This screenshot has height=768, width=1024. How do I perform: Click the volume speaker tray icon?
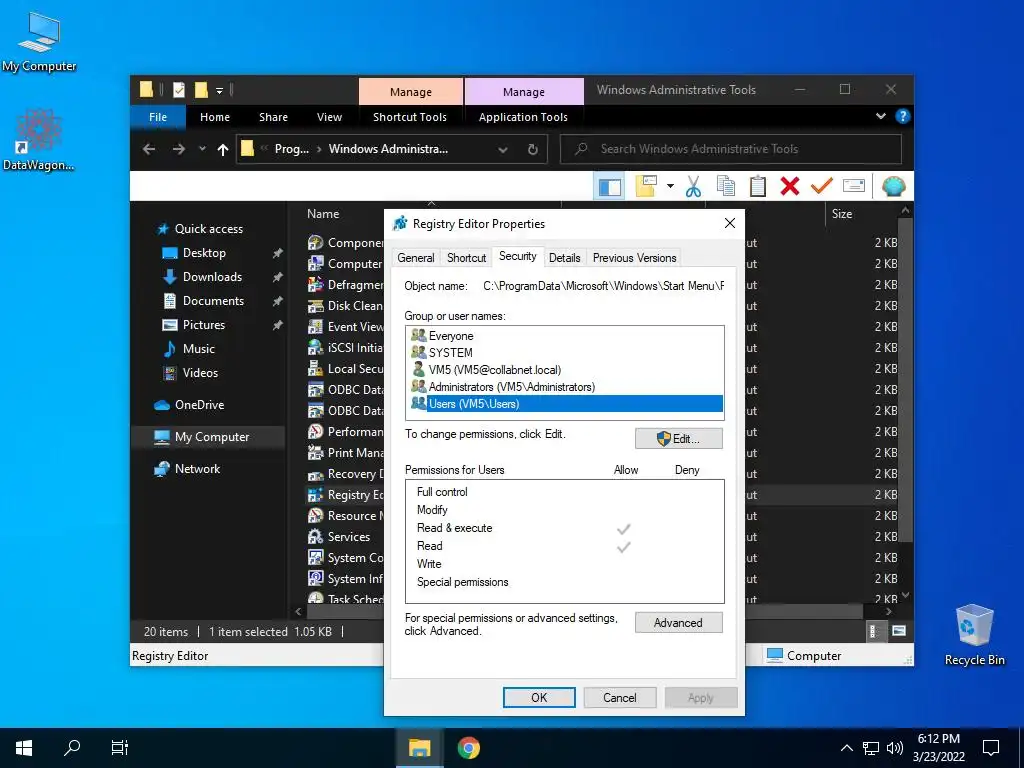point(895,748)
